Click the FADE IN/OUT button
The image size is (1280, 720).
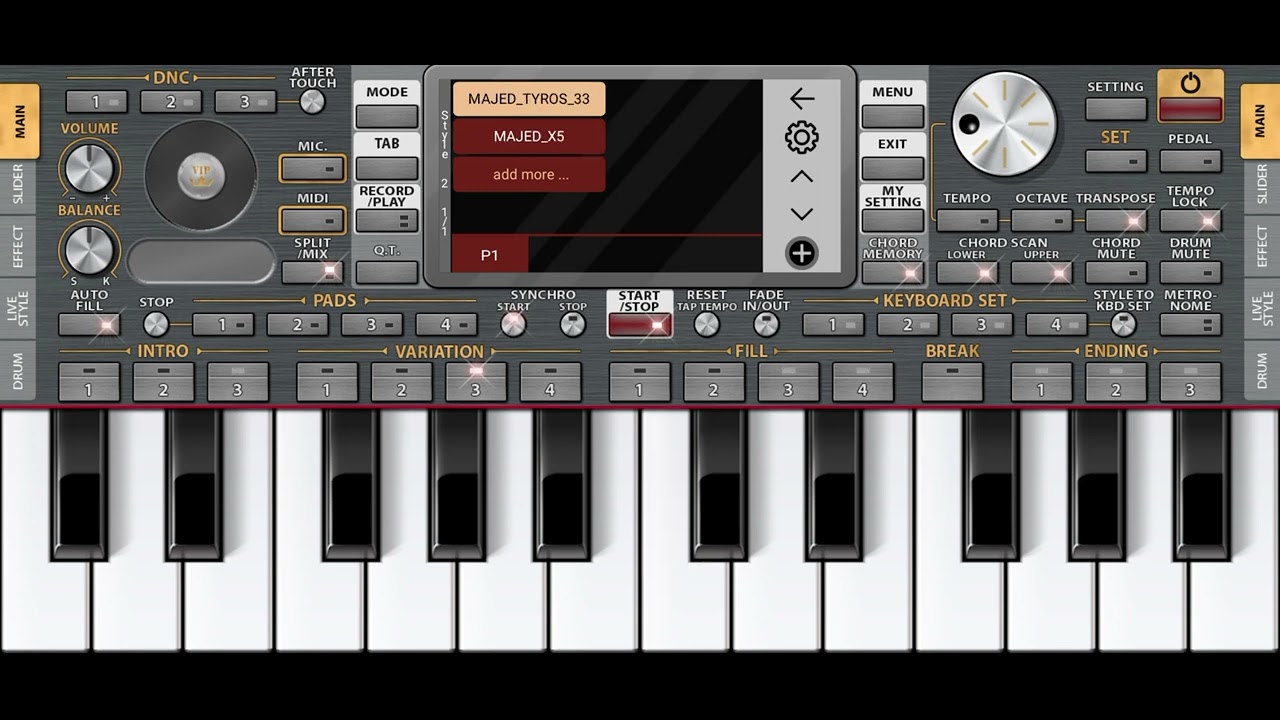pos(766,324)
